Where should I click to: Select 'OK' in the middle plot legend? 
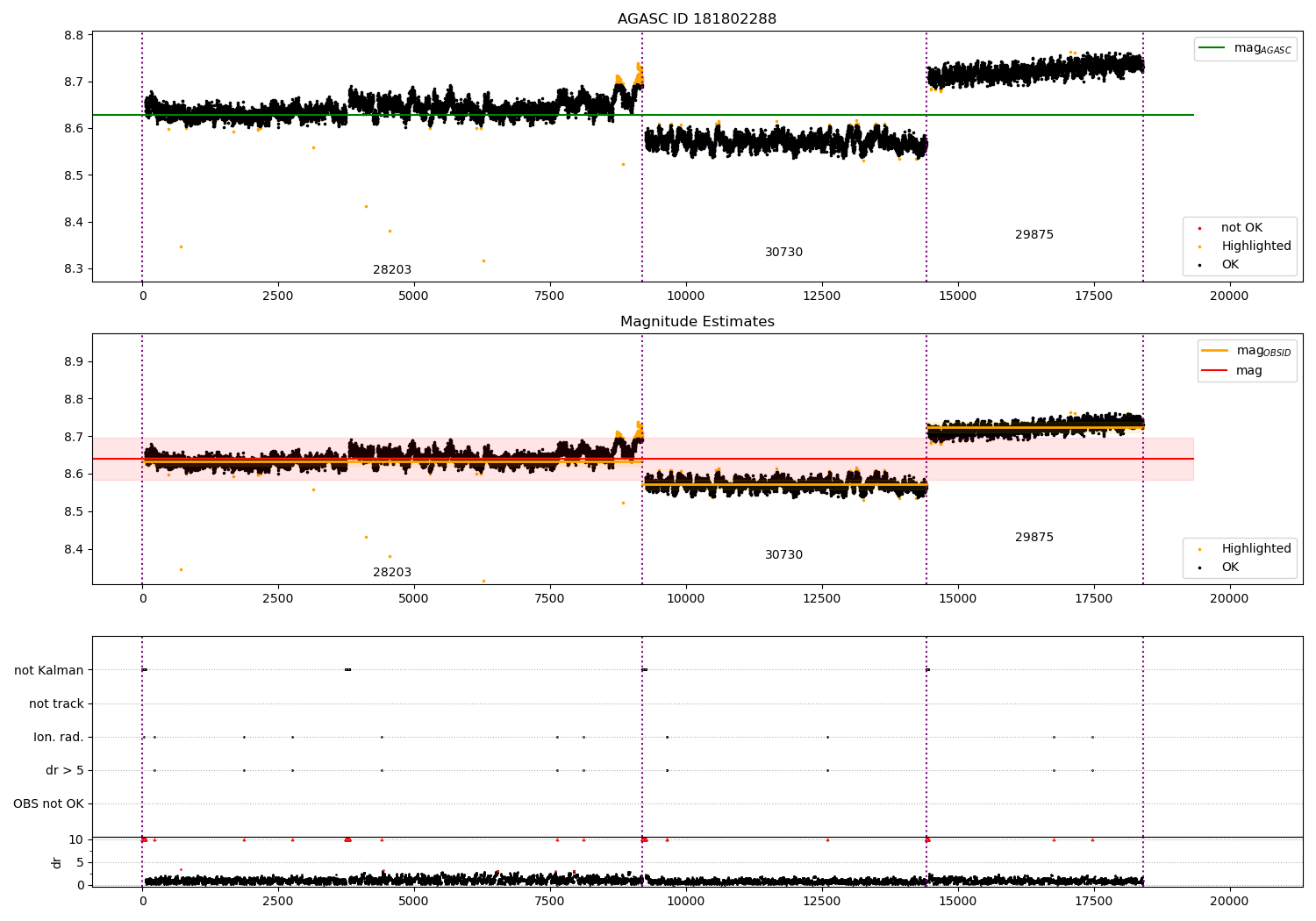(x=1230, y=568)
